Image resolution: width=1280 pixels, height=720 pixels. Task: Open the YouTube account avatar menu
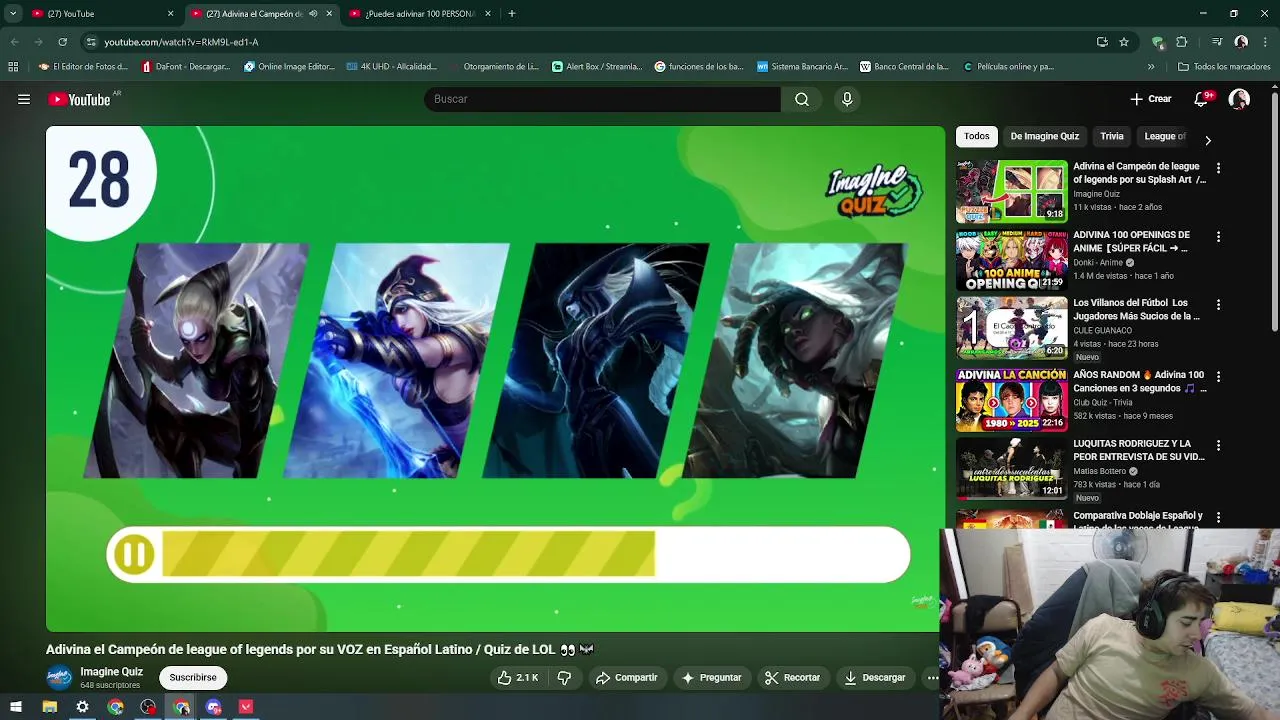click(x=1239, y=99)
